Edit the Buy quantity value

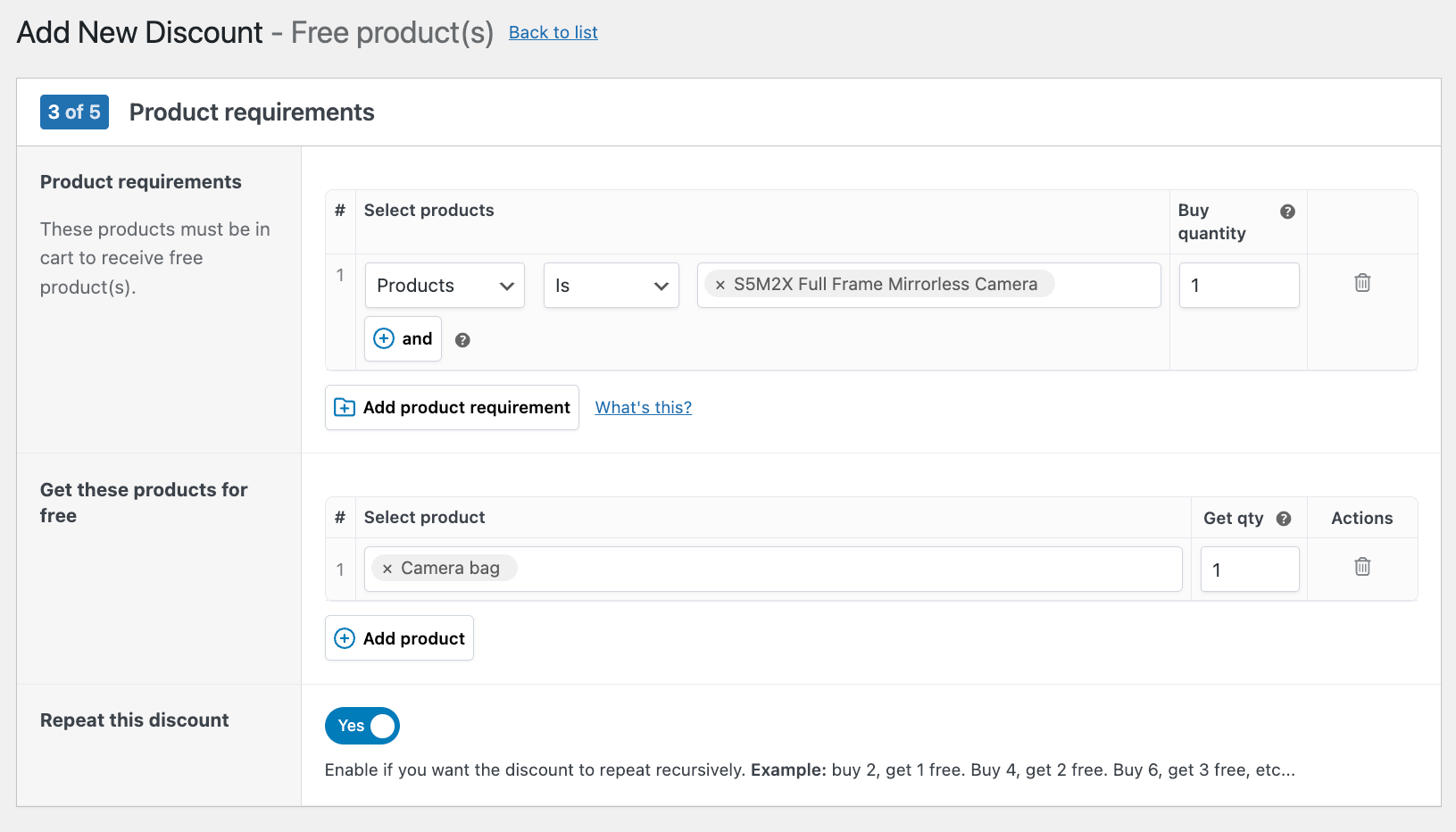tap(1239, 285)
